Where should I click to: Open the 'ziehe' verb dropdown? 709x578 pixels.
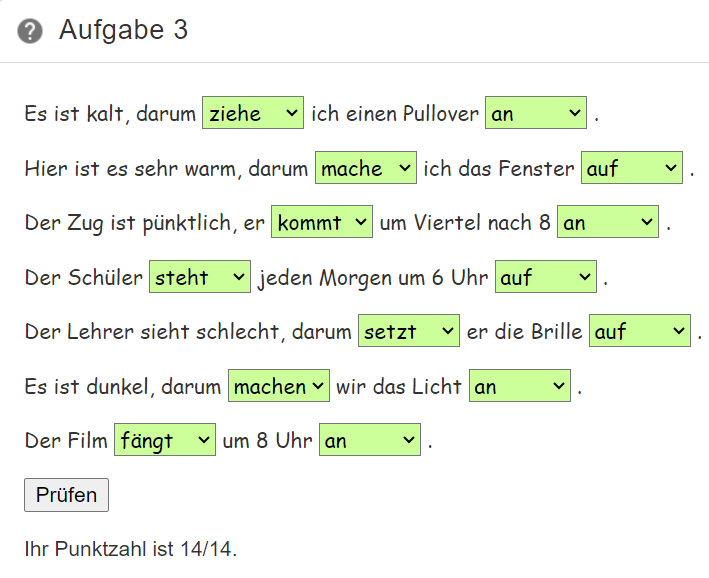pos(253,113)
